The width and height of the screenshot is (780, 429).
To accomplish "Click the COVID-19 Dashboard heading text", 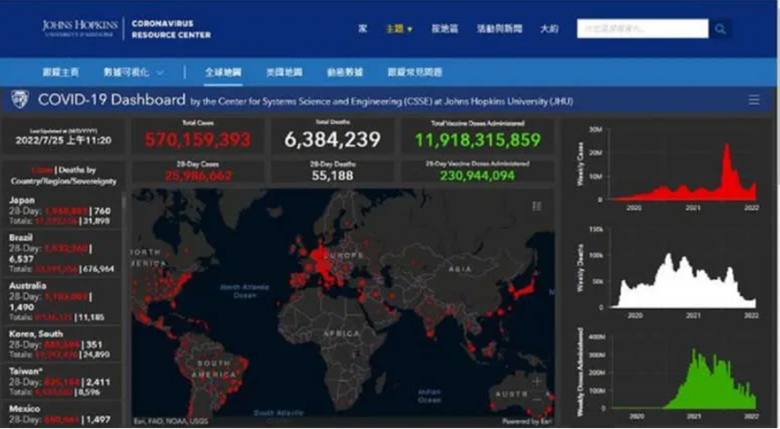I will [111, 100].
